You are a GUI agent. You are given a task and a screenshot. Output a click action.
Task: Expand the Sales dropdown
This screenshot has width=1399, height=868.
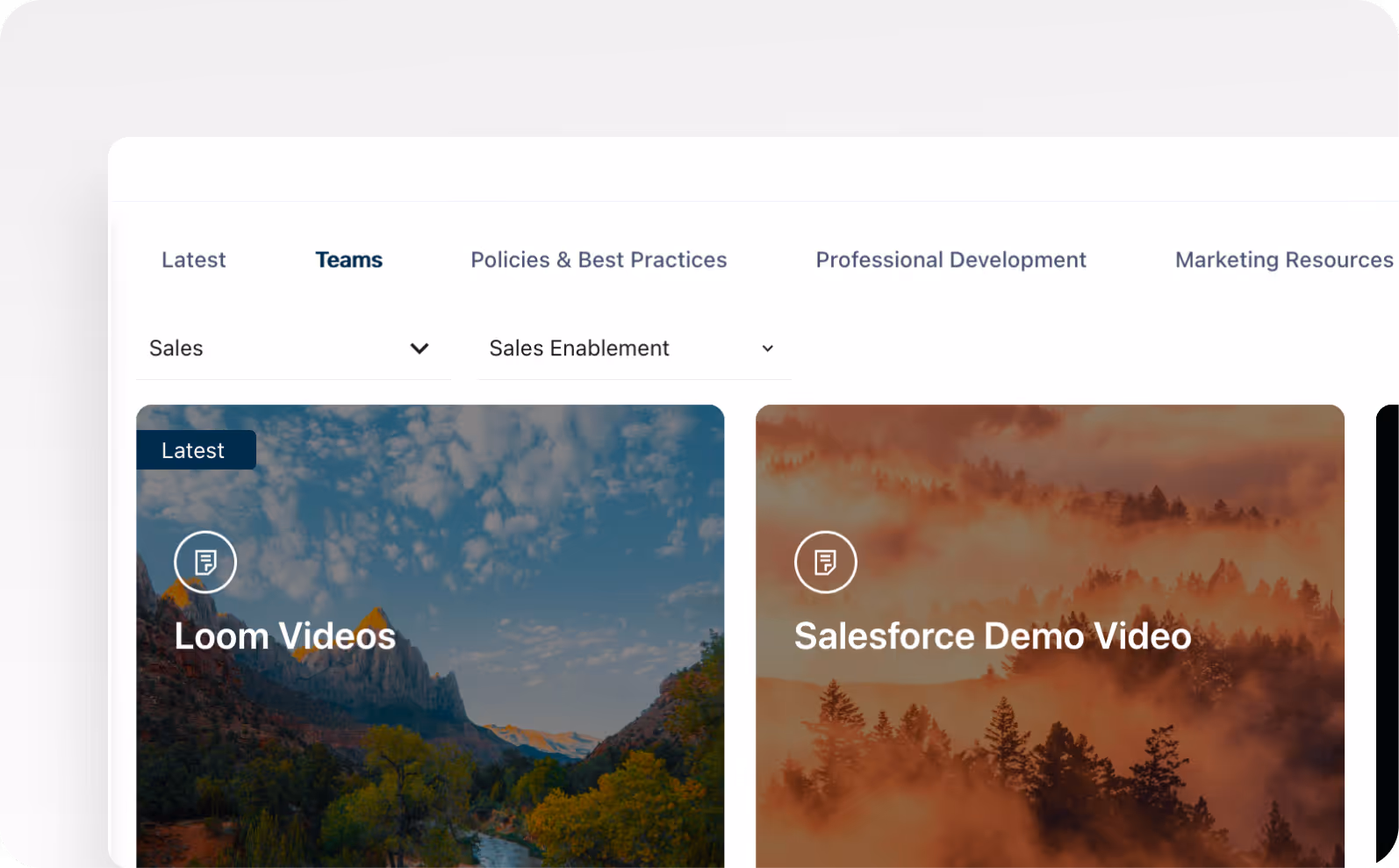click(293, 348)
